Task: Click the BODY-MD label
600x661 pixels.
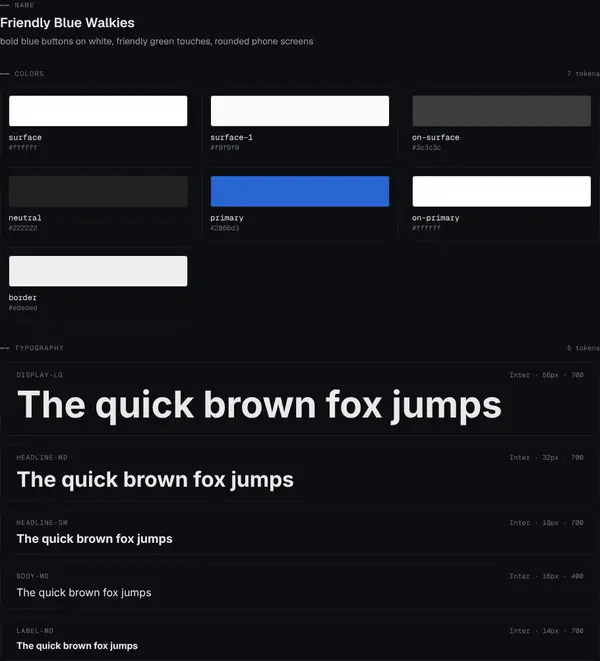Action: (x=32, y=576)
